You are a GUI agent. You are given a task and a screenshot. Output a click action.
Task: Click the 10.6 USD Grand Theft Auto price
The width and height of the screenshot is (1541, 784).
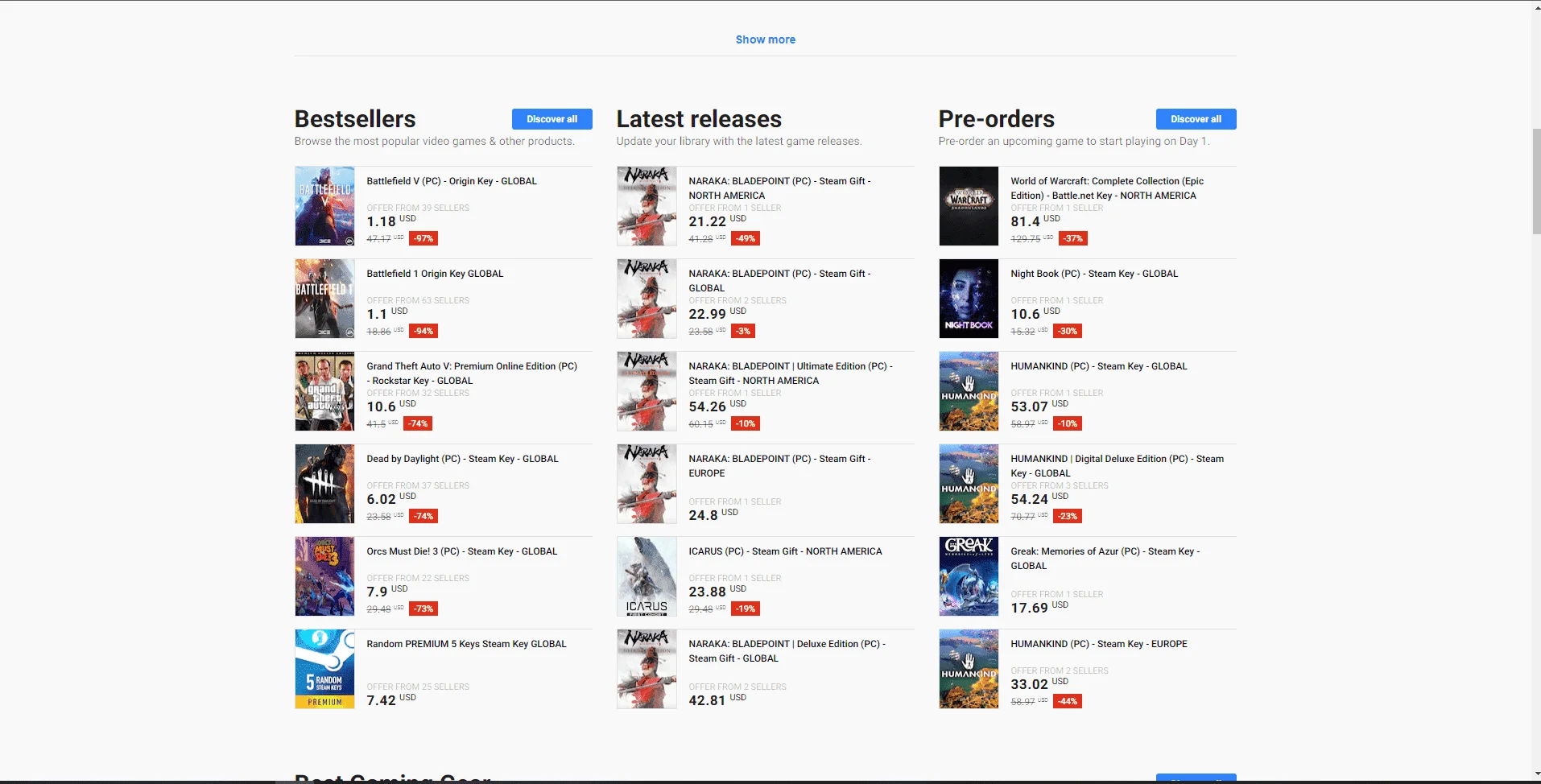[x=391, y=406]
